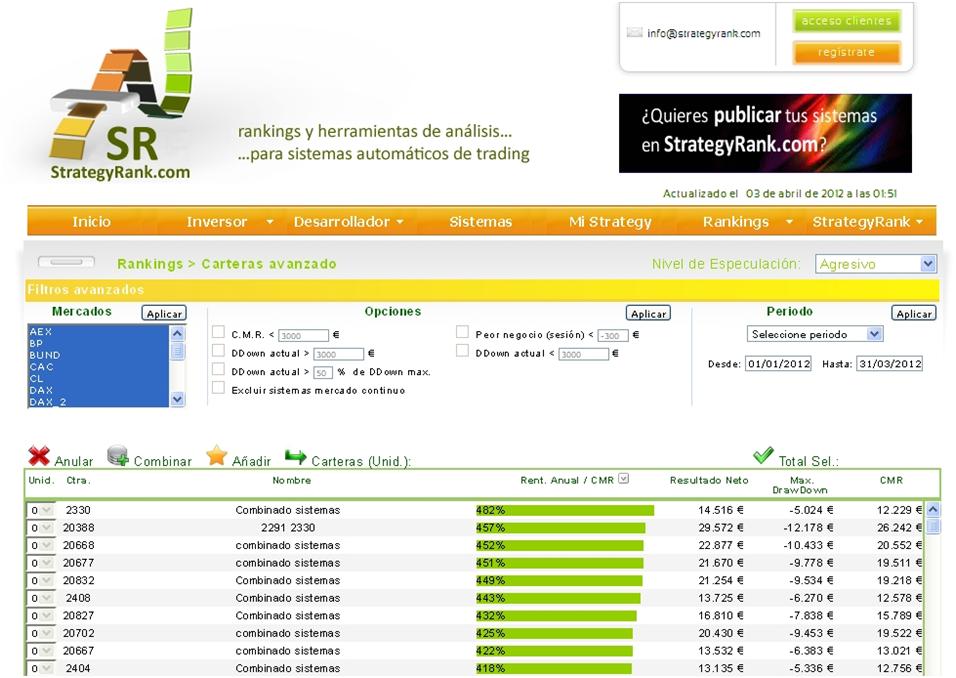
Task: Expand the Rankings menu arrow
Action: [789, 222]
